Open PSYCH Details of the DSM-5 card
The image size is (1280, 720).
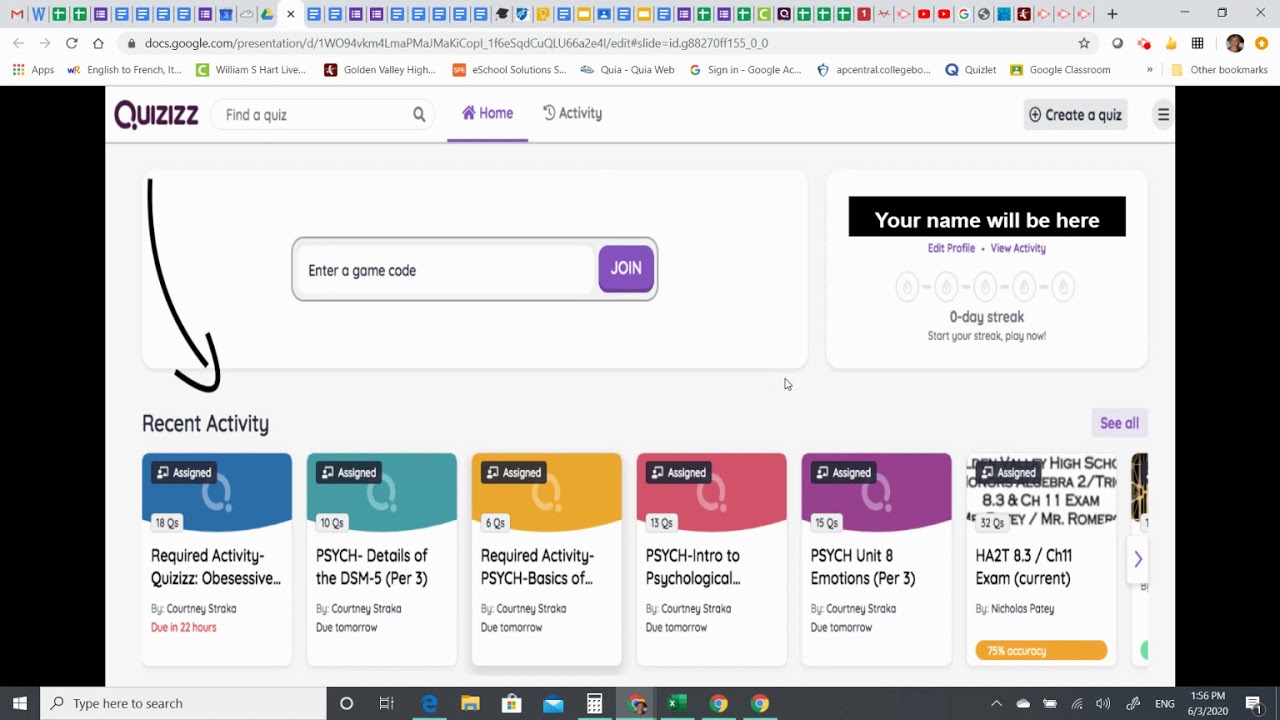(382, 559)
